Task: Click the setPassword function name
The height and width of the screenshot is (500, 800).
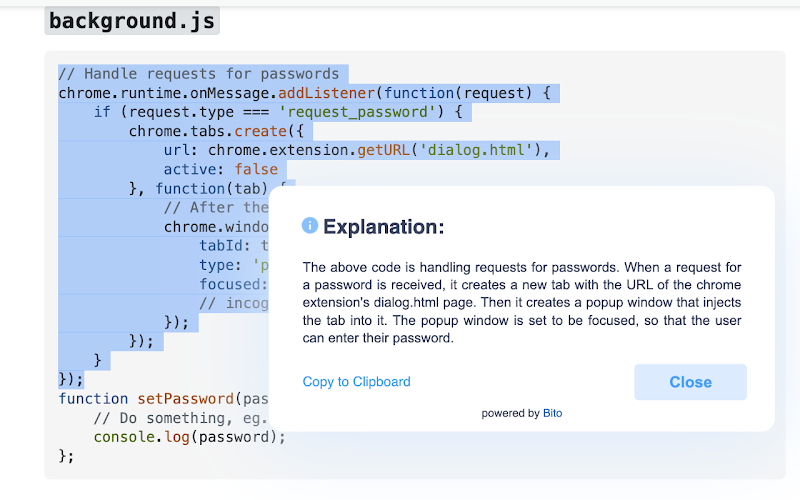Action: tap(185, 399)
